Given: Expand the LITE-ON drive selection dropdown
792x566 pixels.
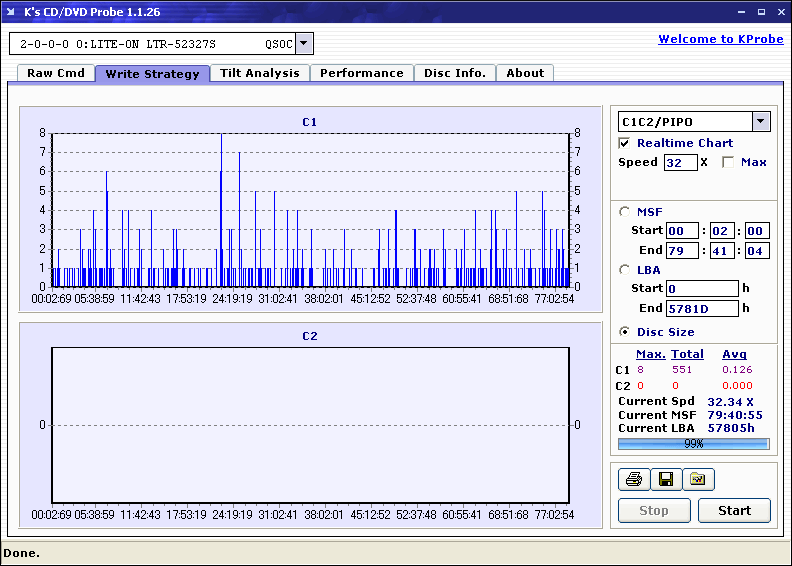Looking at the screenshot, I should (x=305, y=43).
